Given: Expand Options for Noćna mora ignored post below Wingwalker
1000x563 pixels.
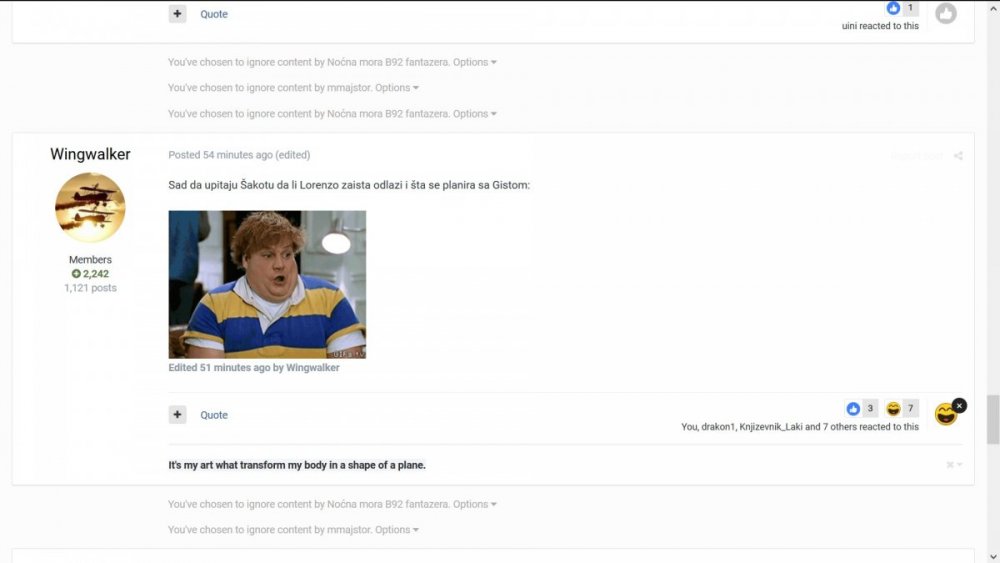Looking at the screenshot, I should point(474,504).
